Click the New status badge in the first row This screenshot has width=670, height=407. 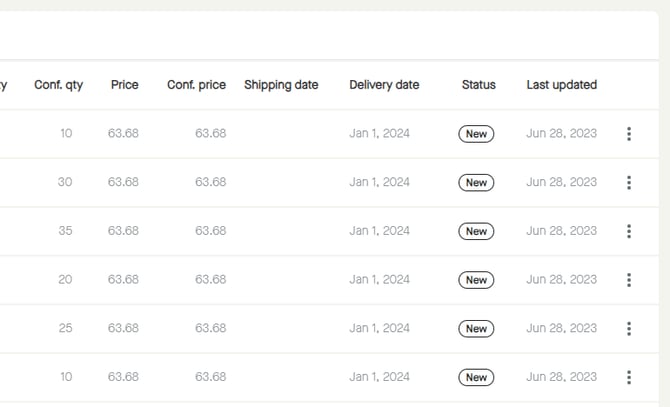[x=476, y=134]
